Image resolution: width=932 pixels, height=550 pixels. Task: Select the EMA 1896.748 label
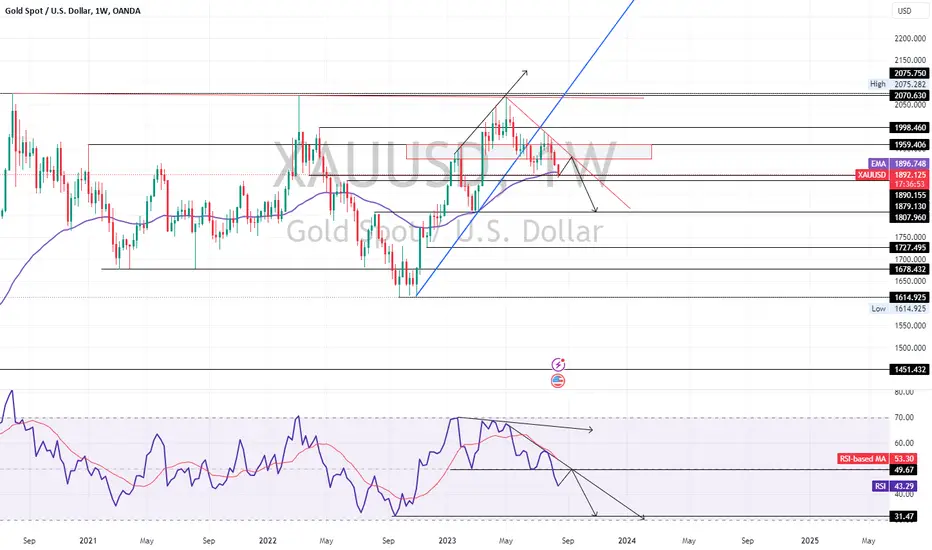pos(898,164)
